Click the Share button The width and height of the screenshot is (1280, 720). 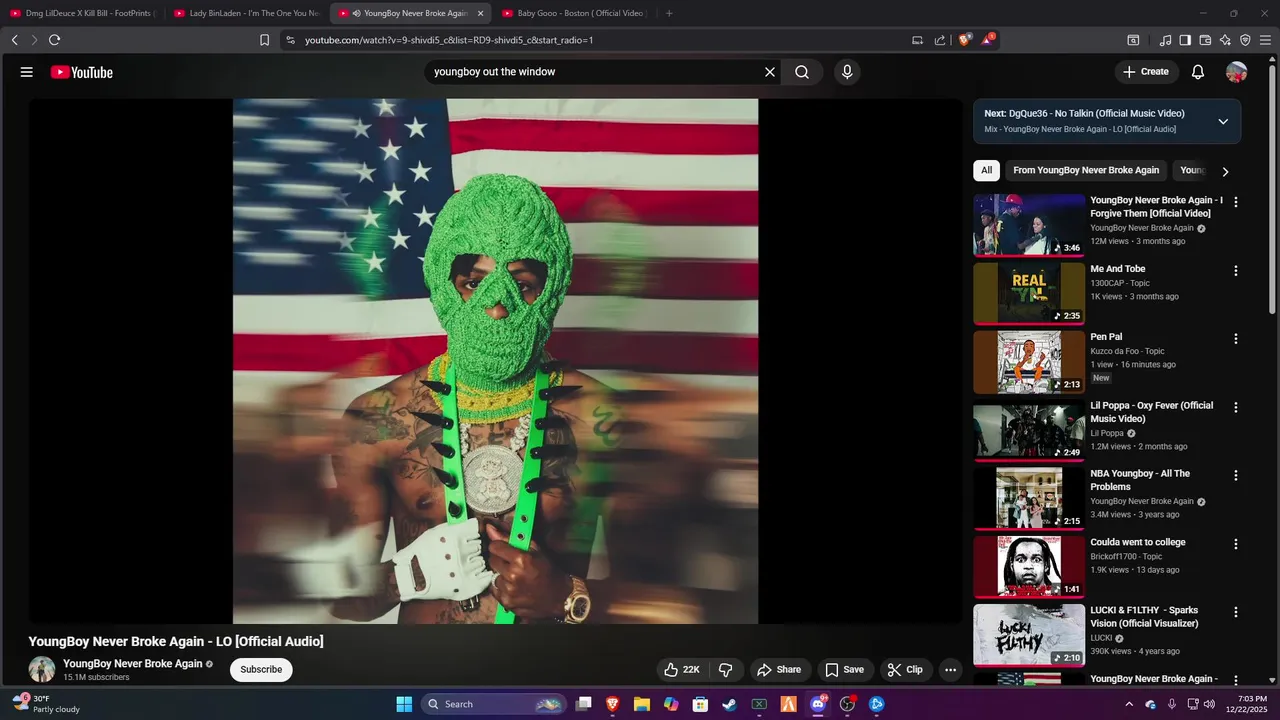coord(779,670)
